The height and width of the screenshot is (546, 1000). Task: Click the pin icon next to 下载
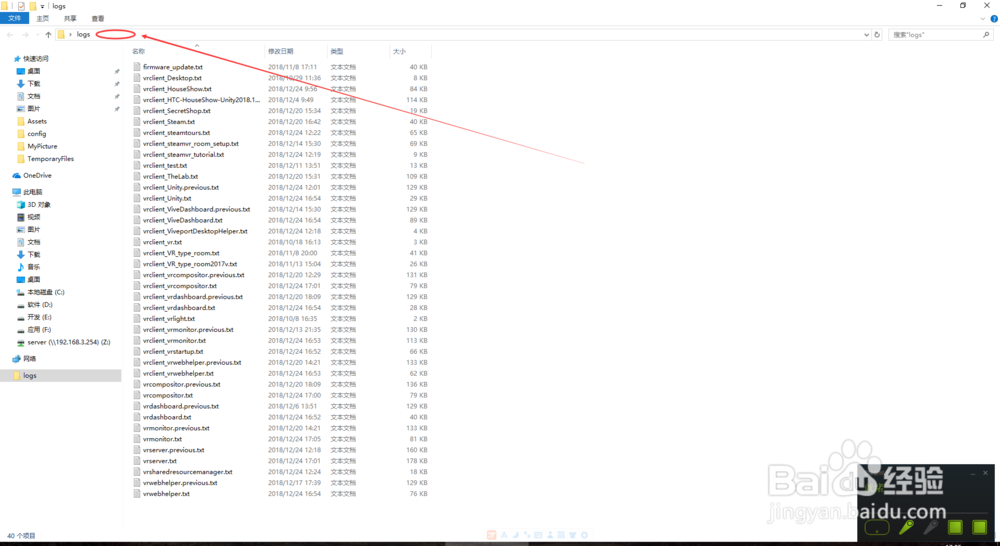[x=117, y=84]
